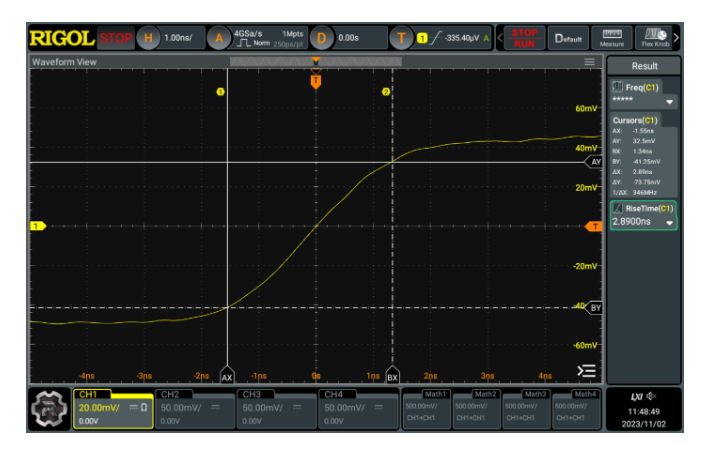Viewport: 712px width, 457px height.
Task: Select the Cursors(C1) result tab
Action: [x=635, y=120]
